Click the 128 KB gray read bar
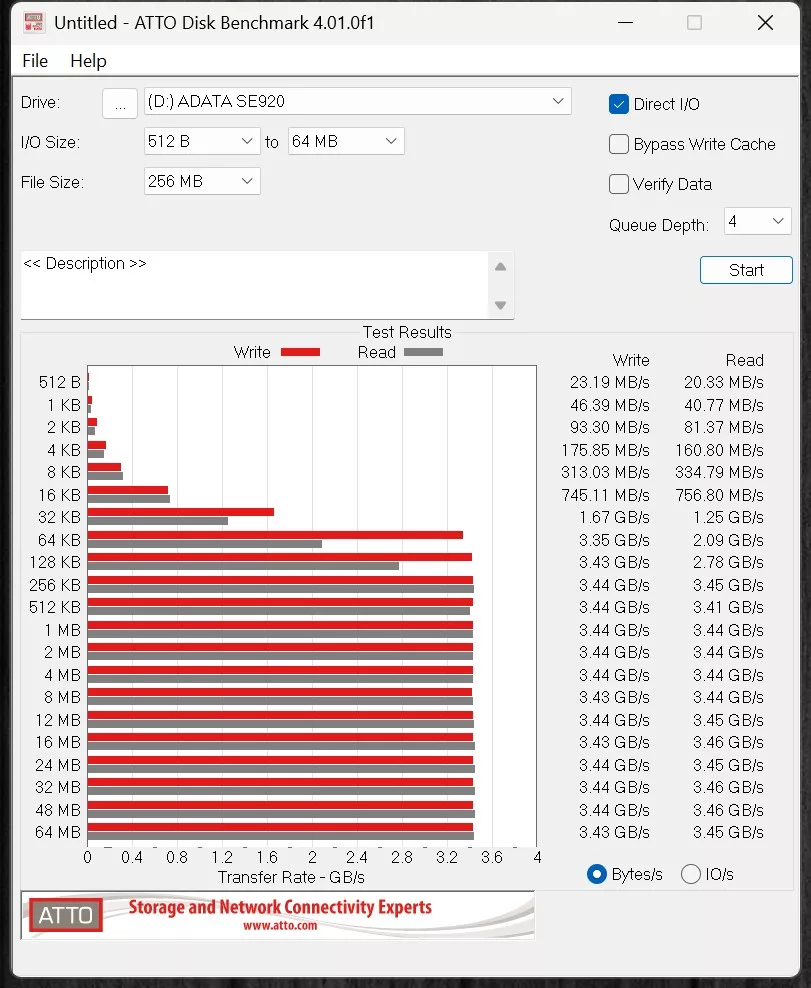Screen dimensions: 811x988 click(x=243, y=566)
